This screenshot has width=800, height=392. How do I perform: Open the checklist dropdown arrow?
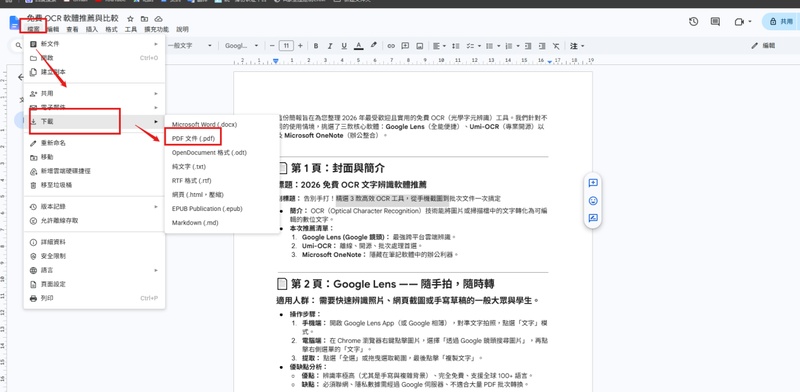coord(480,46)
